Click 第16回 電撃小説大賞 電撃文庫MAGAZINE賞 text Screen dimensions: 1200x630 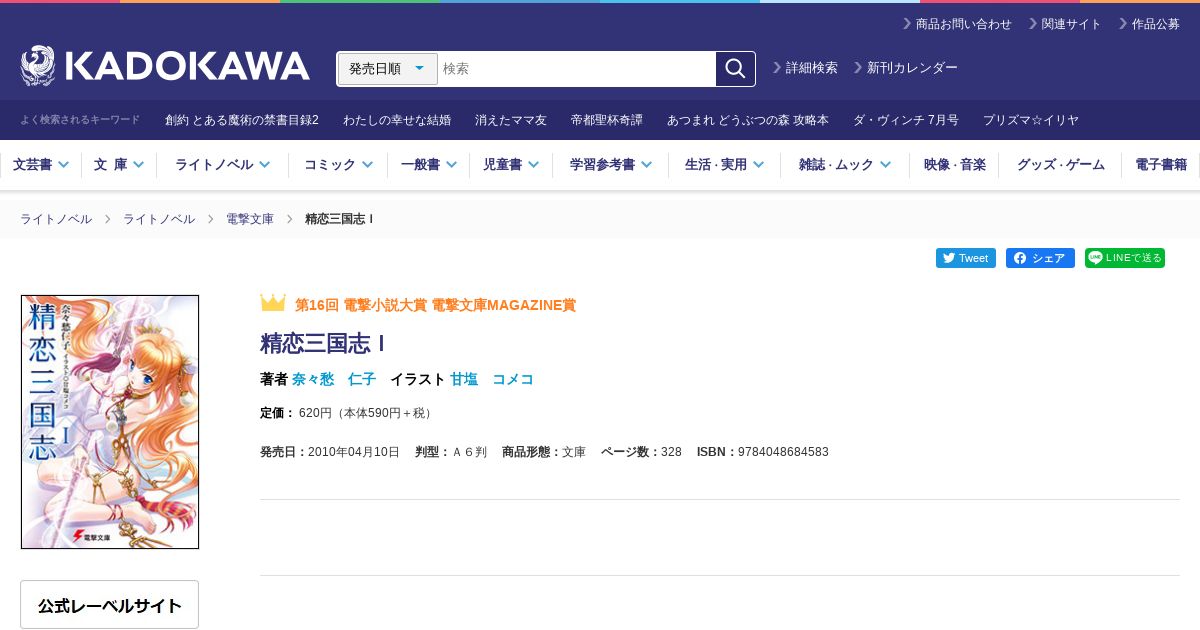435,305
